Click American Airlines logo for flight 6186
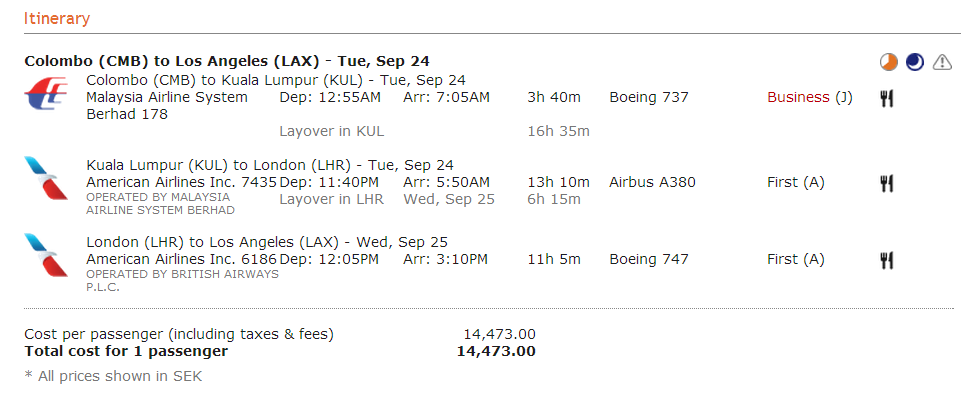 coord(47,256)
